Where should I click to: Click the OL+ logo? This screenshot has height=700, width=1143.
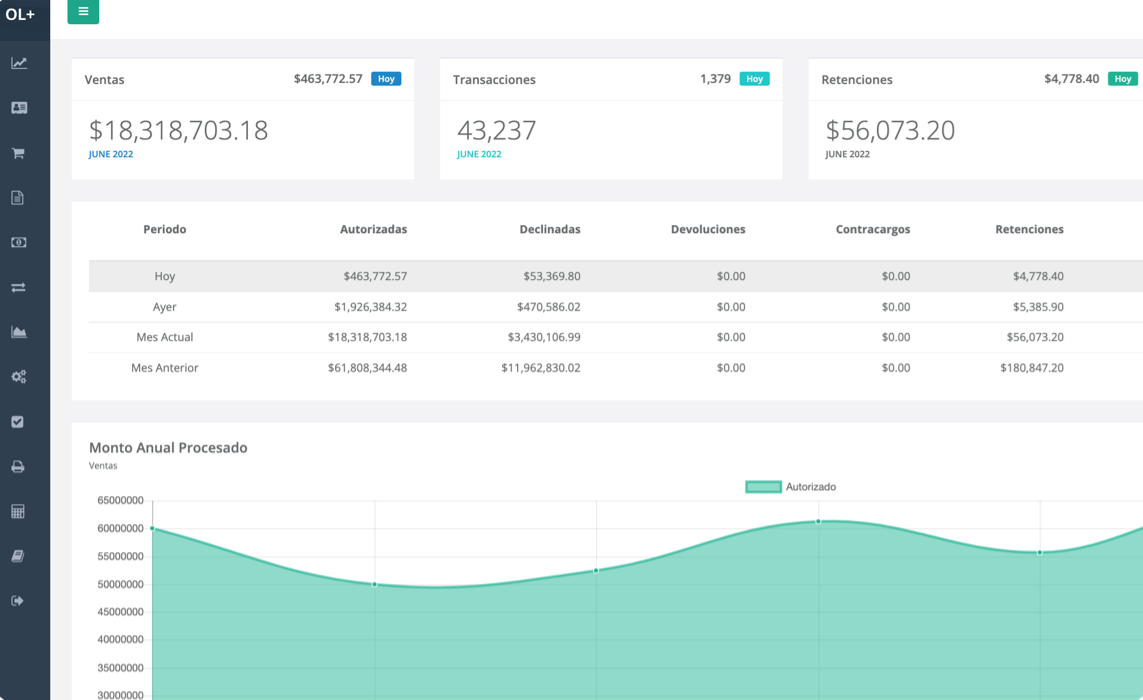tap(20, 14)
